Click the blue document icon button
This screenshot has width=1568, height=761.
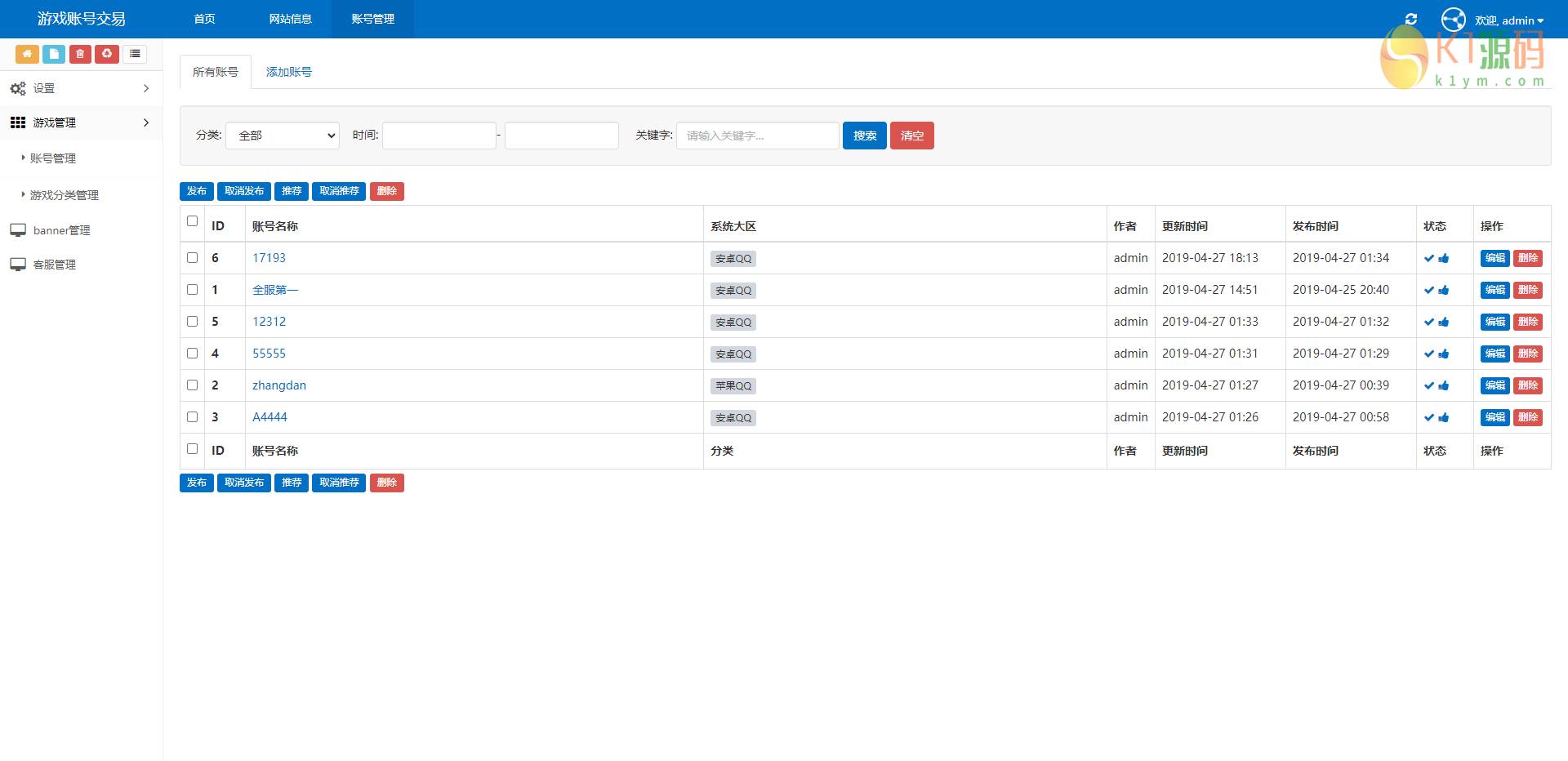54,54
